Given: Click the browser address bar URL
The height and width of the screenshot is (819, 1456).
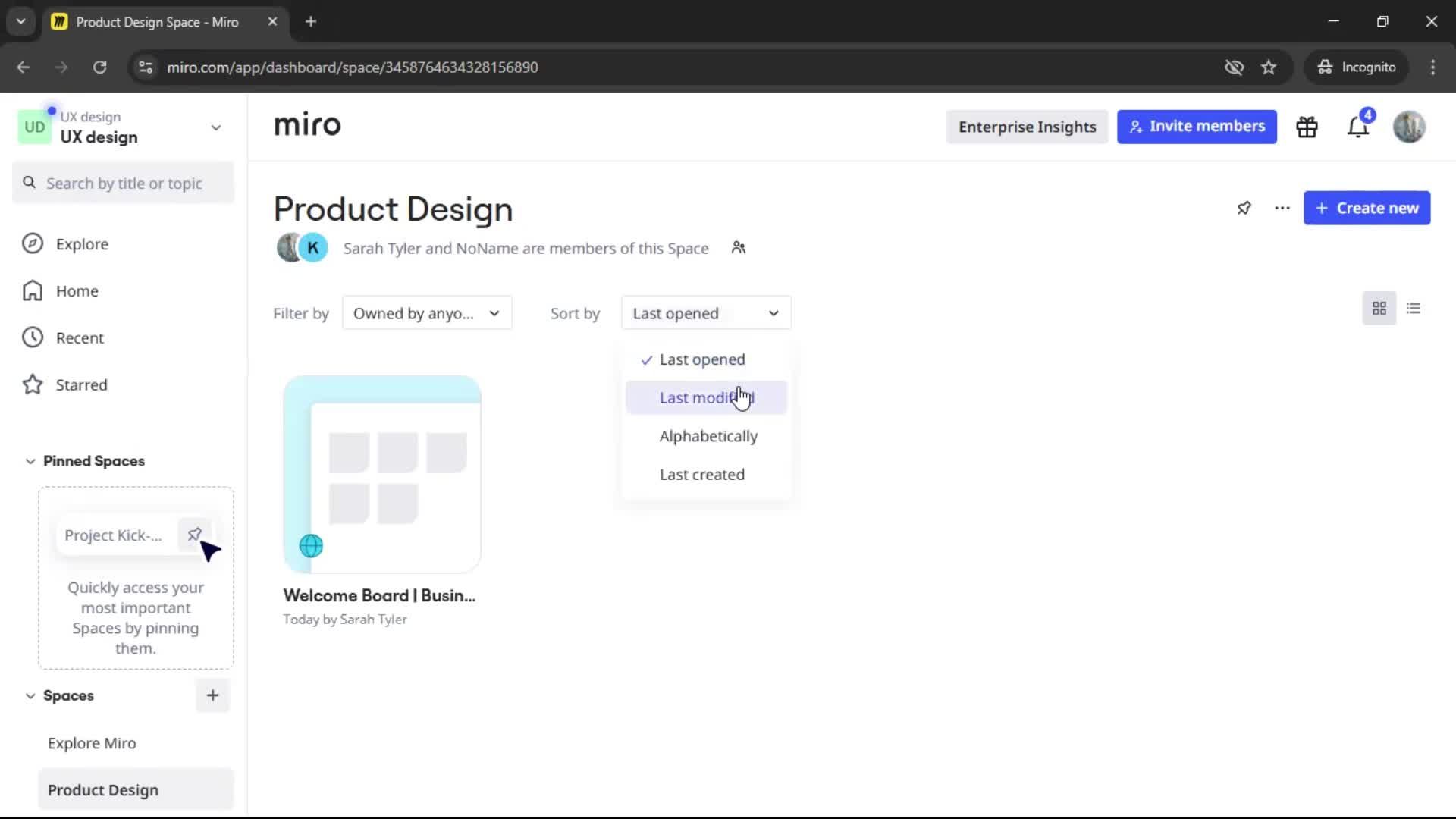Looking at the screenshot, I should (353, 67).
